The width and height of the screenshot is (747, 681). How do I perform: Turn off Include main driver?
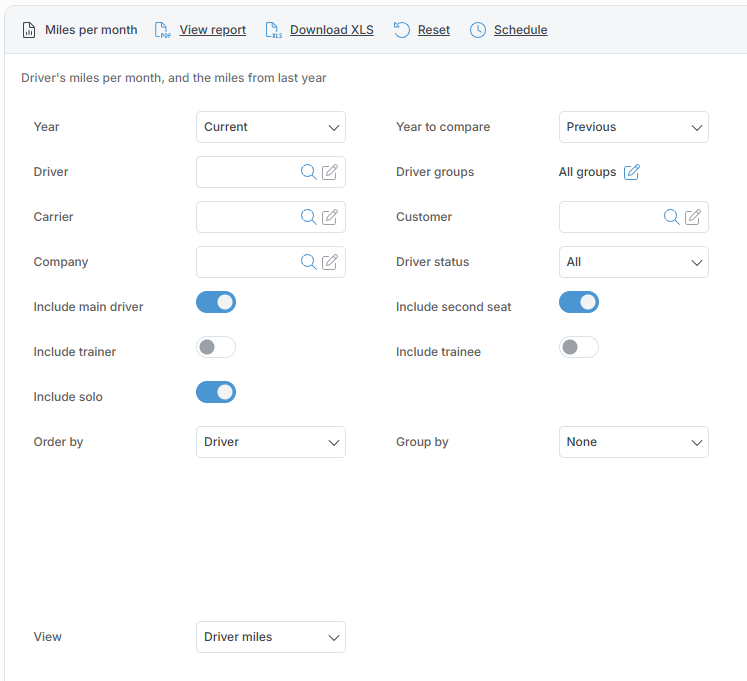216,302
